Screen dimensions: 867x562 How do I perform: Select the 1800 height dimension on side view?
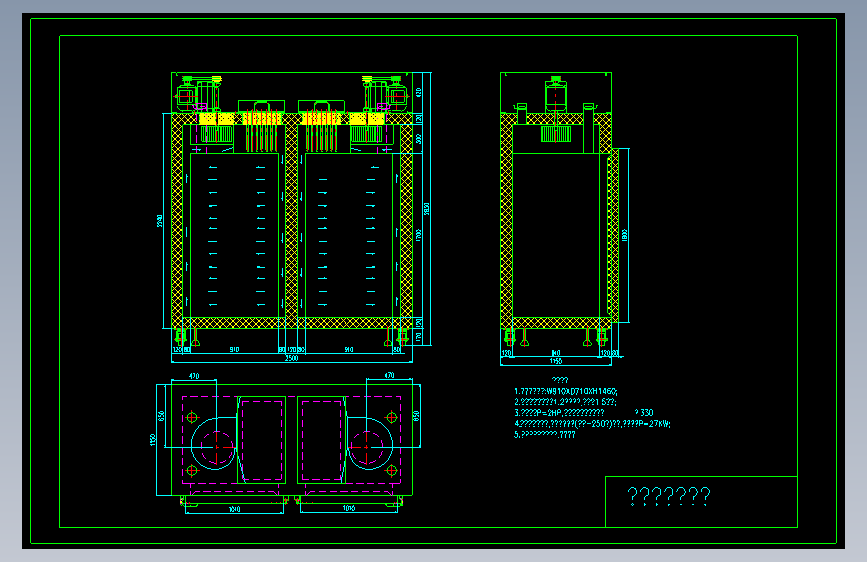click(x=625, y=235)
